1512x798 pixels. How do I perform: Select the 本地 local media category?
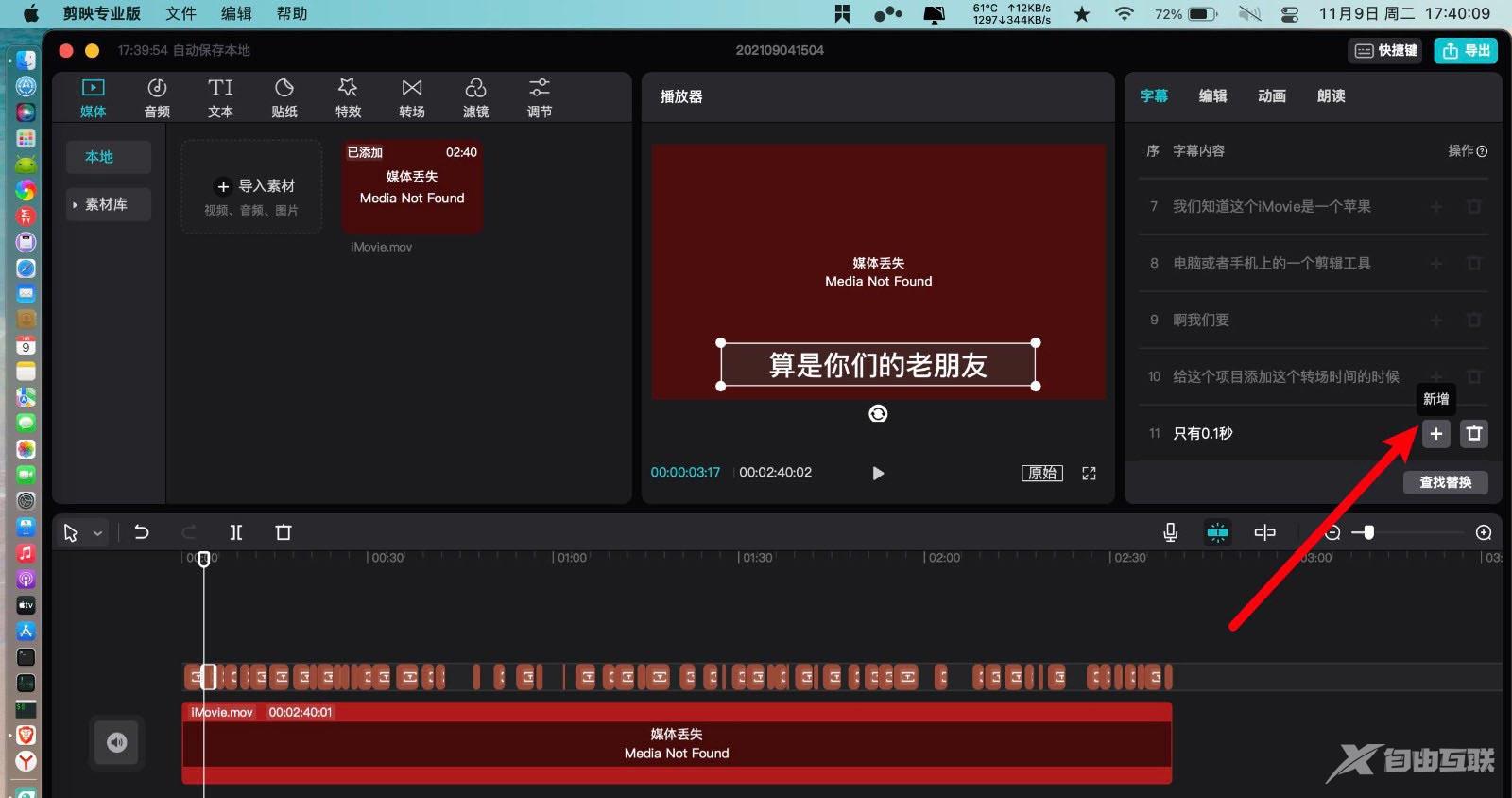point(109,157)
